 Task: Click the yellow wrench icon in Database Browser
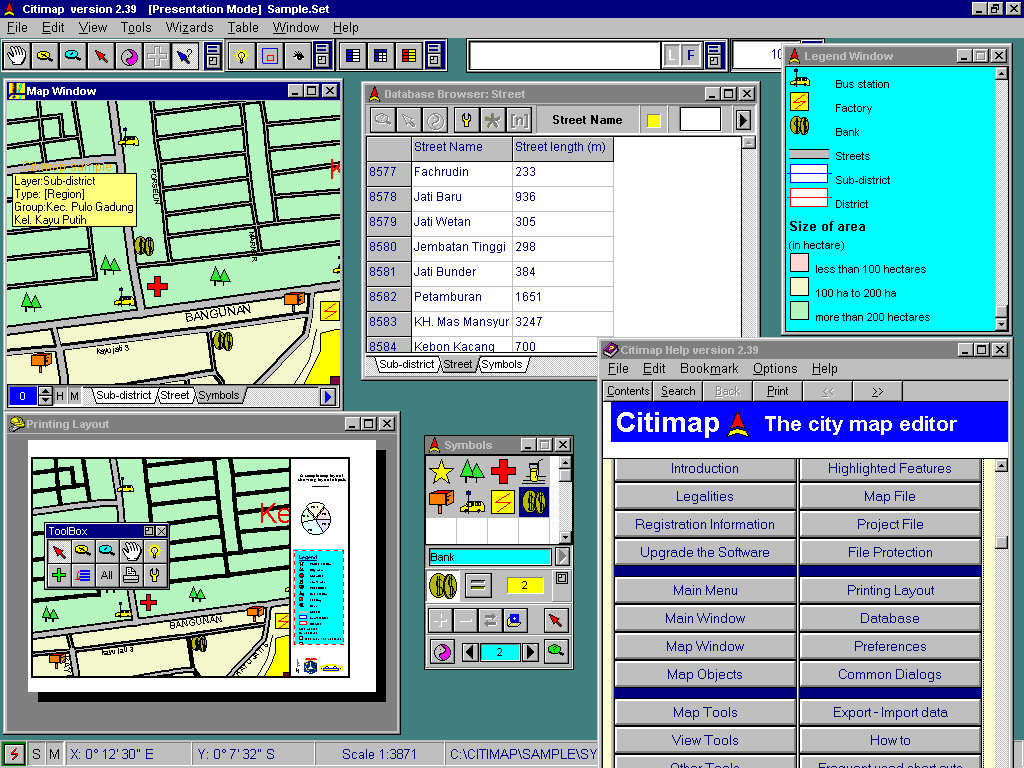[464, 119]
